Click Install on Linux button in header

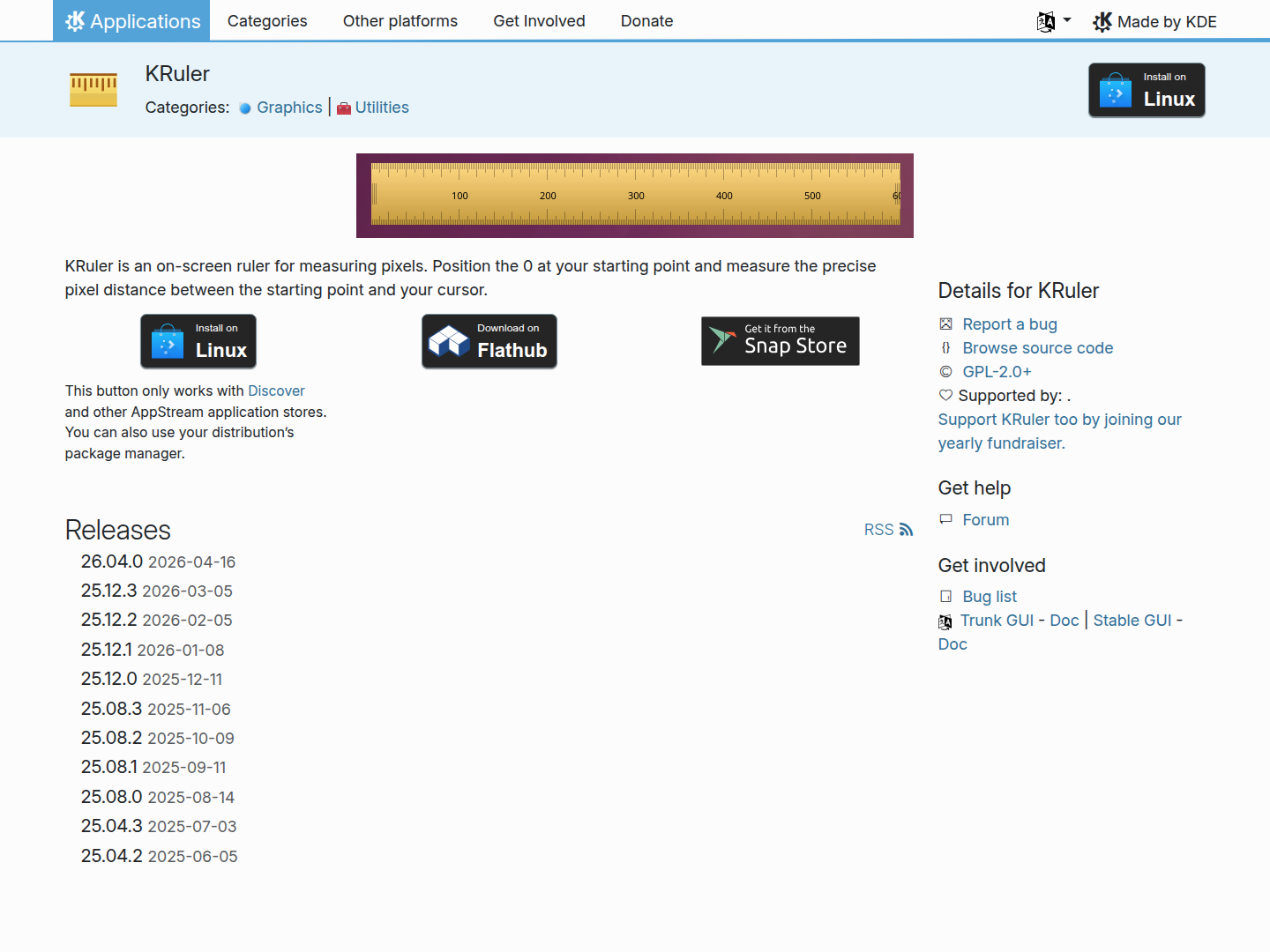click(x=1147, y=90)
